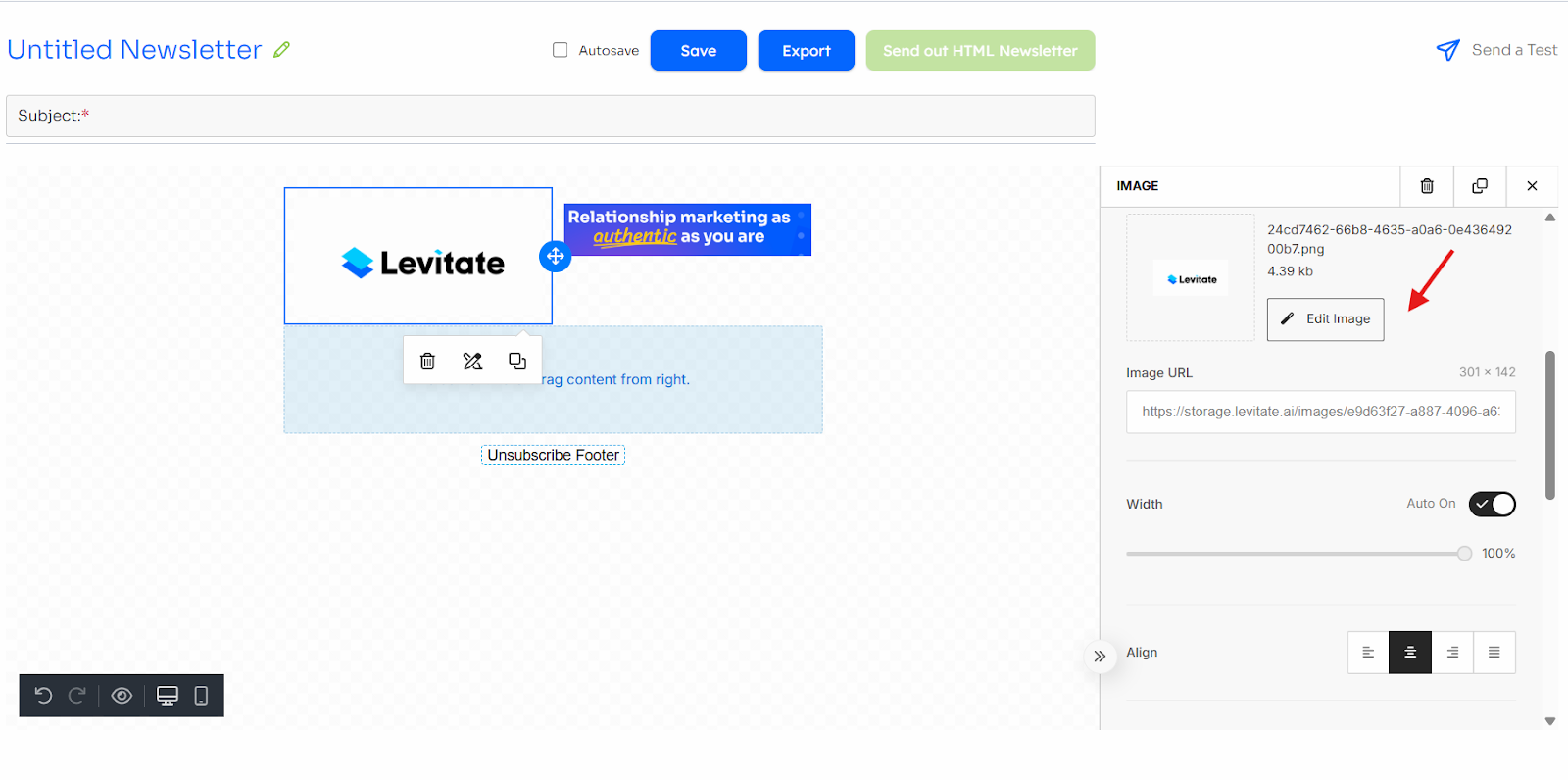This screenshot has width=1568, height=780.
Task: Click the image thumbnail in IMAGE panel
Action: click(1191, 278)
